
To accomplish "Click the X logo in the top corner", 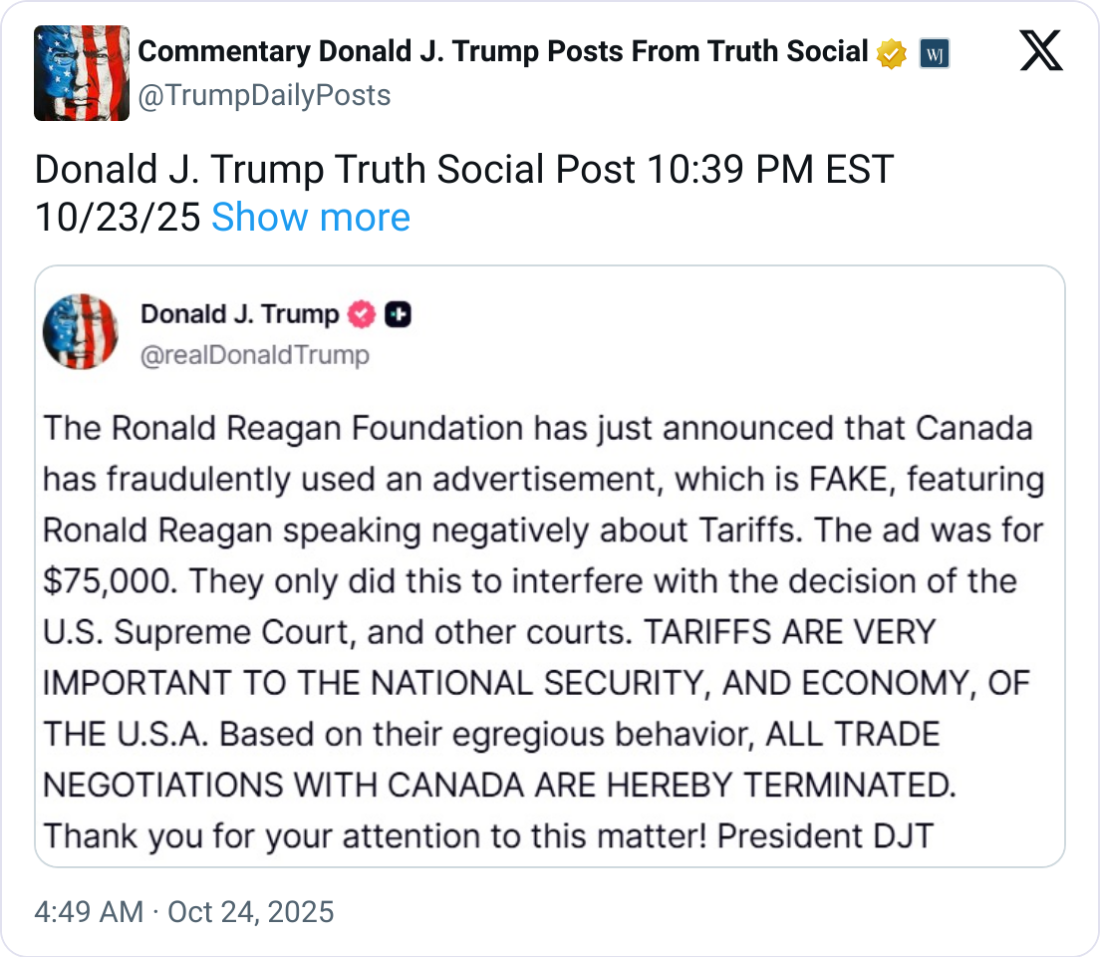I will 1041,50.
